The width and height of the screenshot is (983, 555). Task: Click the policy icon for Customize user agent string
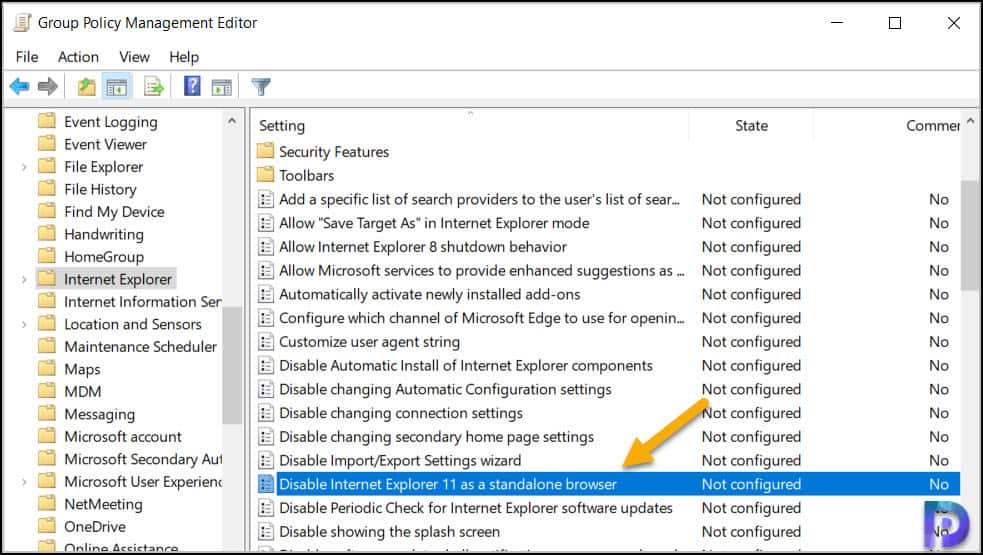point(266,342)
